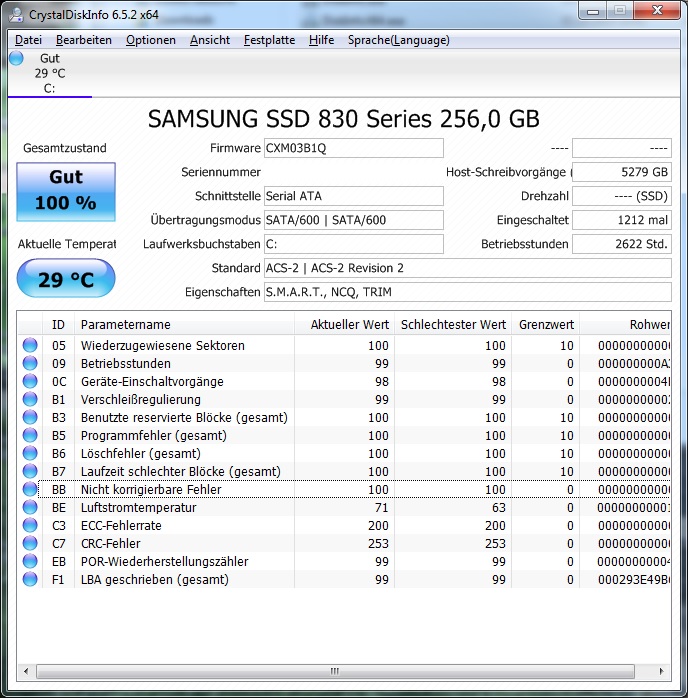The height and width of the screenshot is (698, 688).
Task: Click the SAMSUNG SSD 830 Series drive title
Action: [x=344, y=119]
